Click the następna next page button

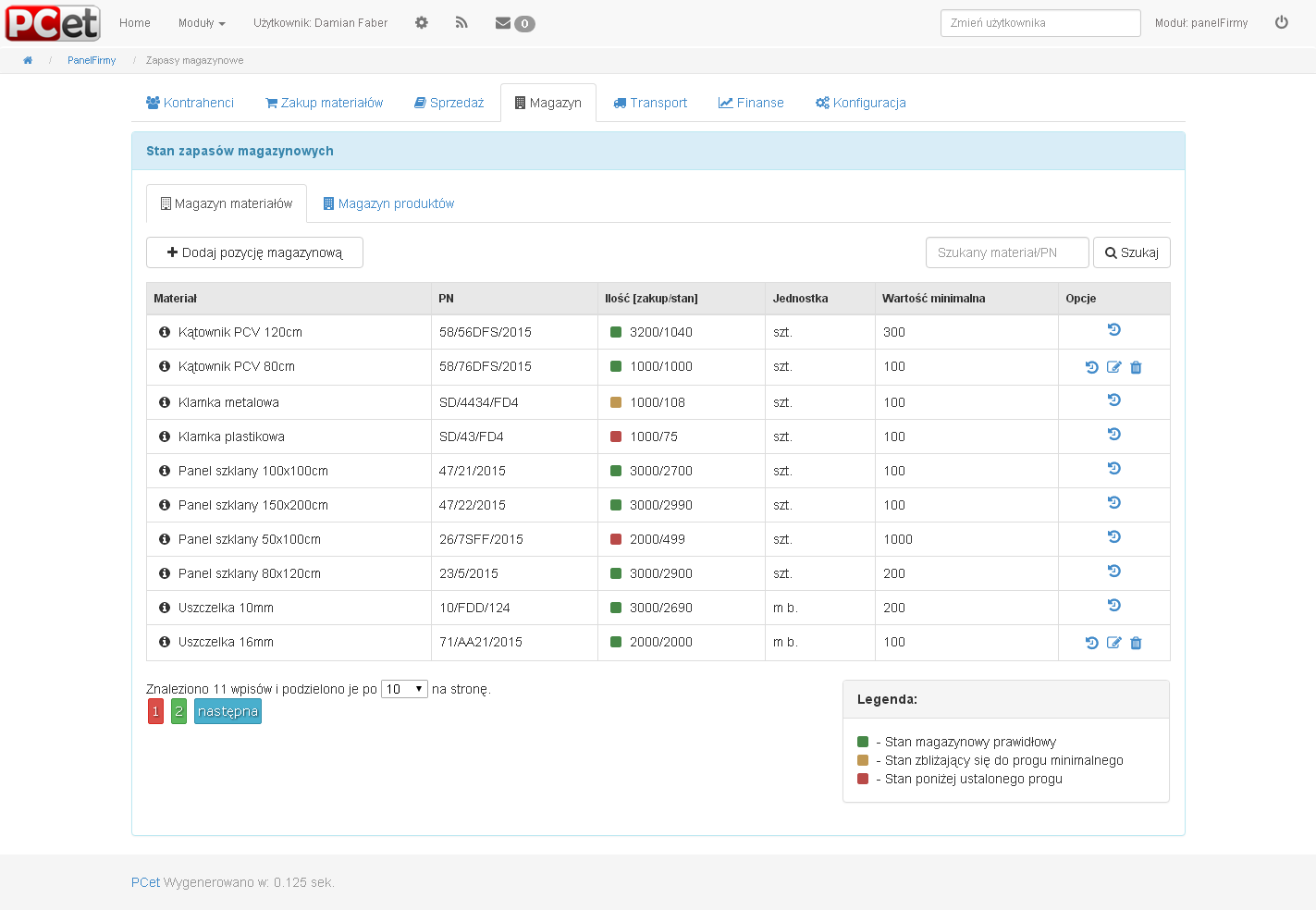coord(228,711)
